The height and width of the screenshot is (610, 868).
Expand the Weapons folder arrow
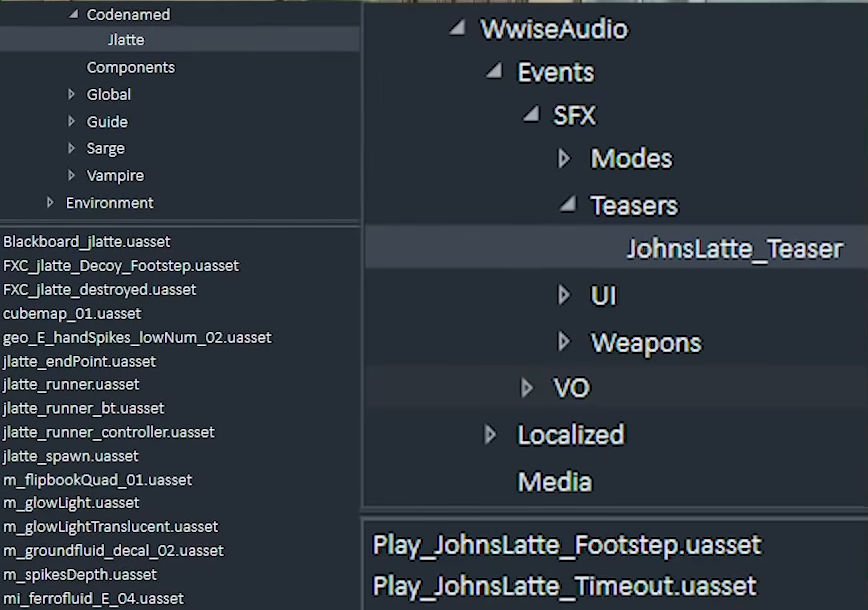[564, 342]
